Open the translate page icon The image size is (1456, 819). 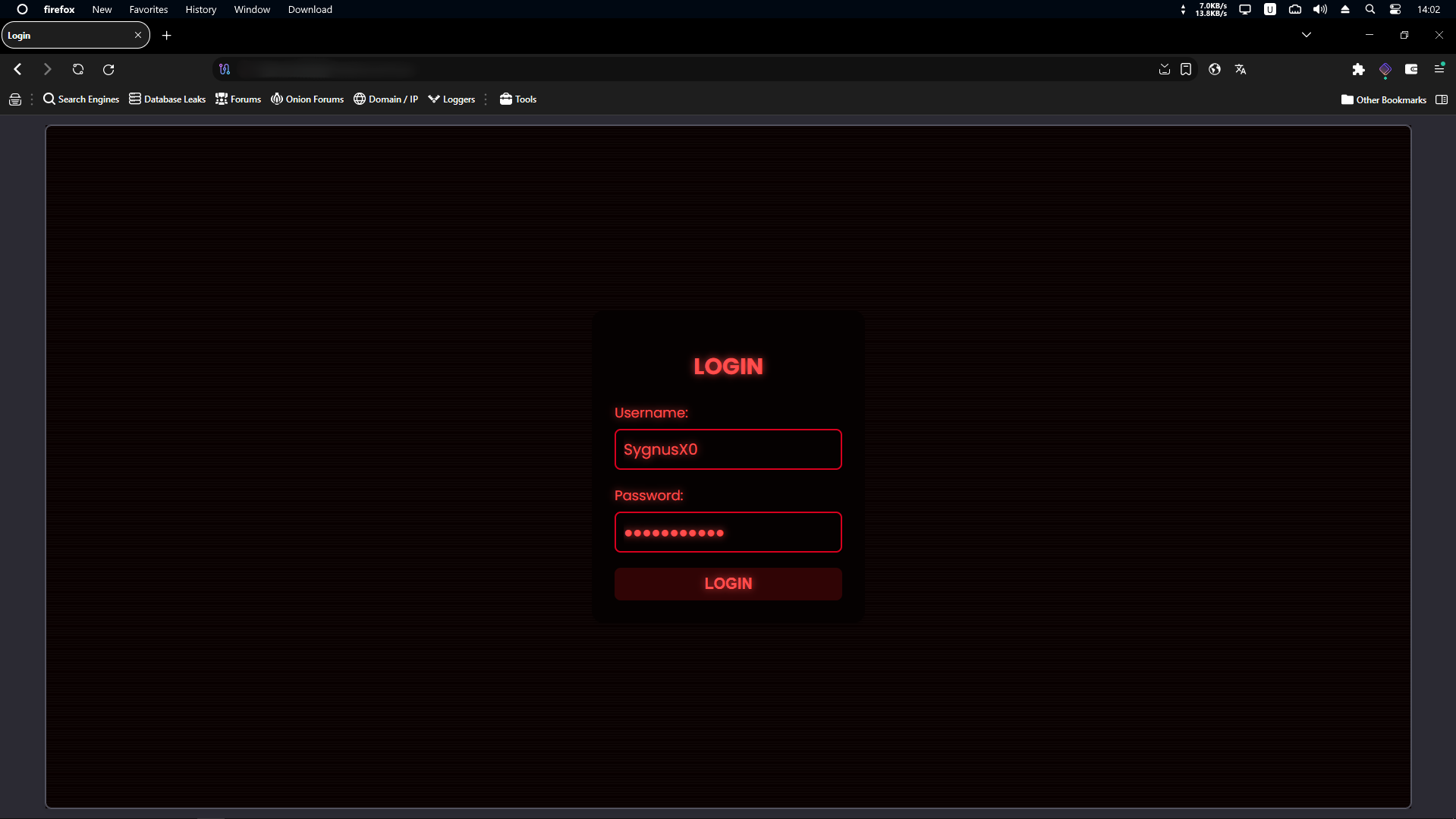click(x=1241, y=69)
